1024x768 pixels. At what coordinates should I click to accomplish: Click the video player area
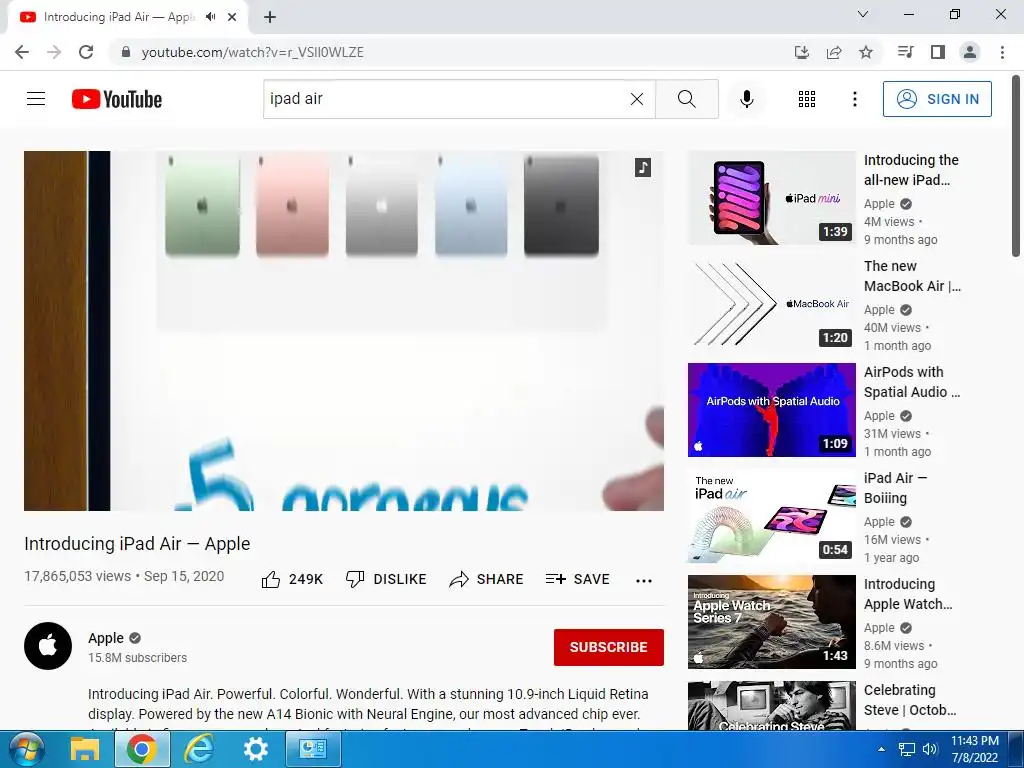pos(344,330)
